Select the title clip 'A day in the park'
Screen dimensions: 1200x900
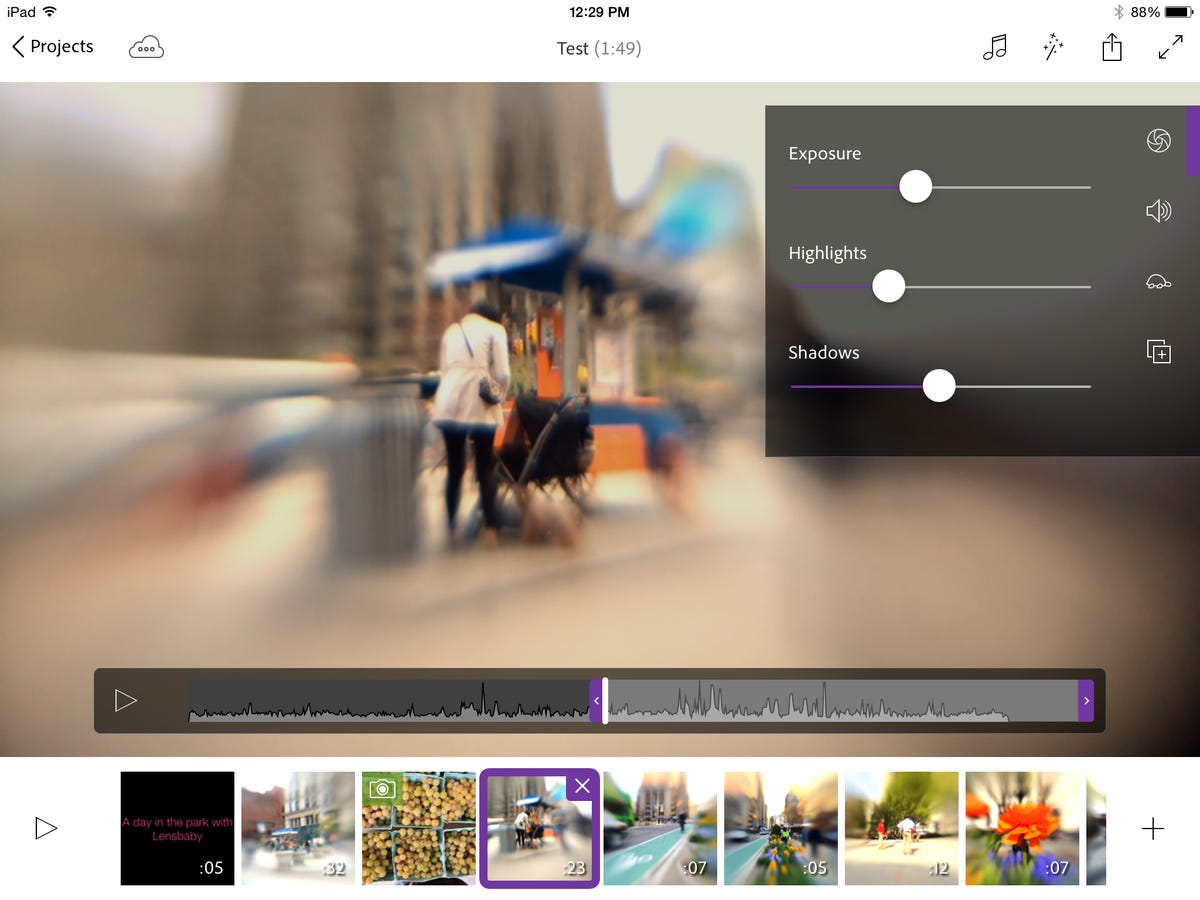(x=177, y=828)
